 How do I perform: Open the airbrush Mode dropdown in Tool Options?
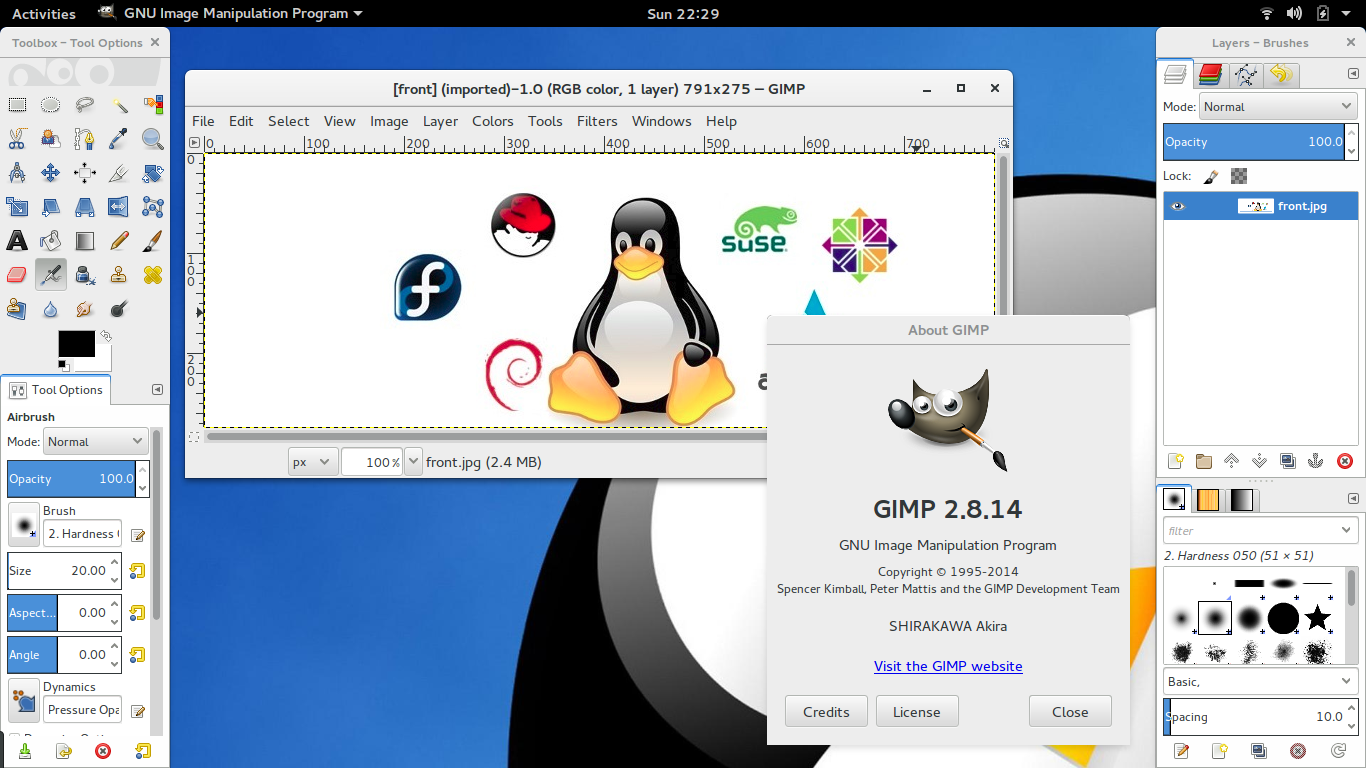tap(96, 441)
